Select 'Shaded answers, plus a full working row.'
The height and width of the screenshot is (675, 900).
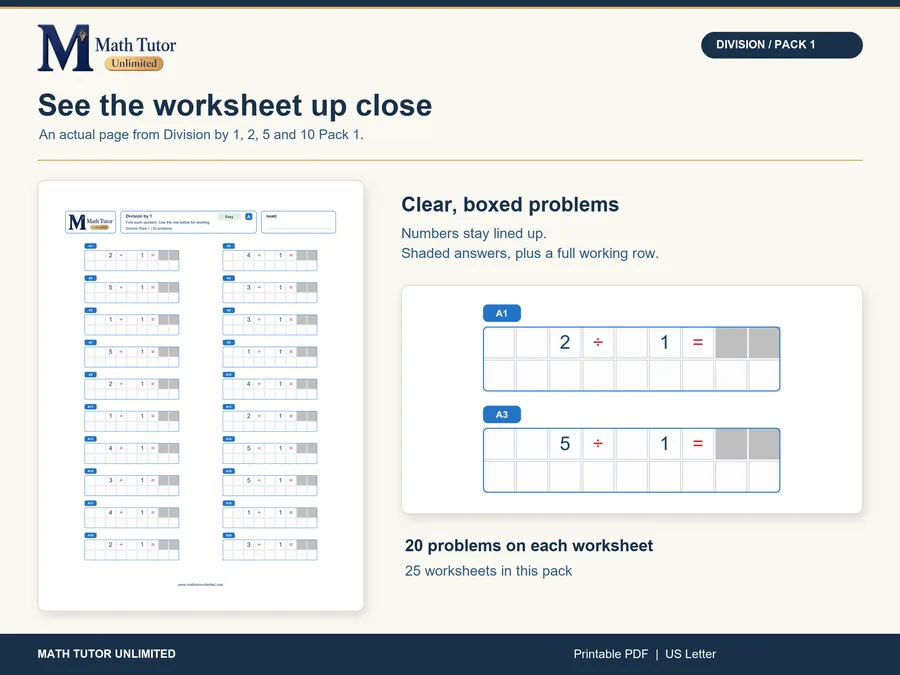pyautogui.click(x=530, y=253)
